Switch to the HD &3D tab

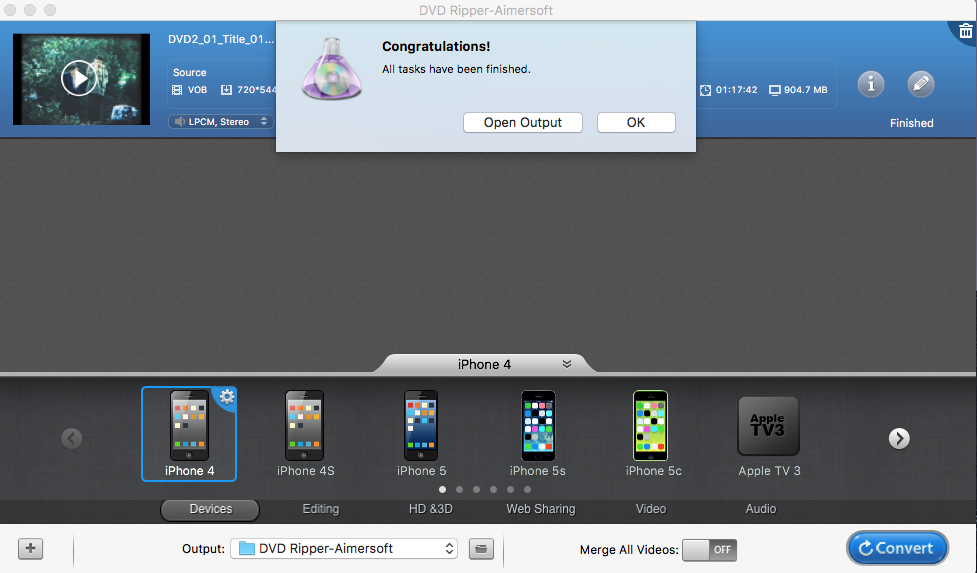[x=431, y=509]
